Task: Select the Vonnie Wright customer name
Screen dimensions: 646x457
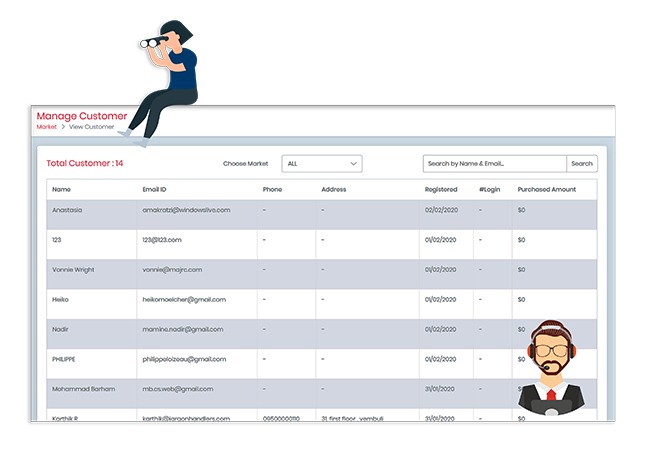Action: pos(73,270)
